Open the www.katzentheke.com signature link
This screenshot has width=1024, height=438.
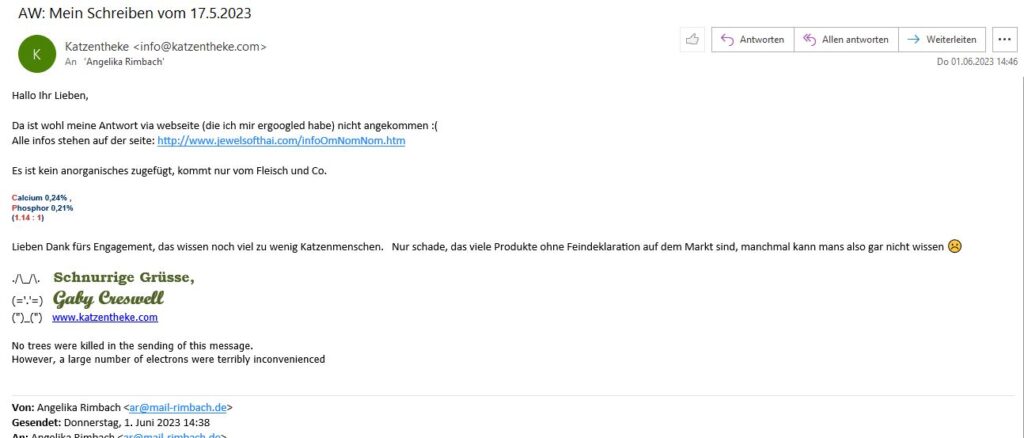104,317
